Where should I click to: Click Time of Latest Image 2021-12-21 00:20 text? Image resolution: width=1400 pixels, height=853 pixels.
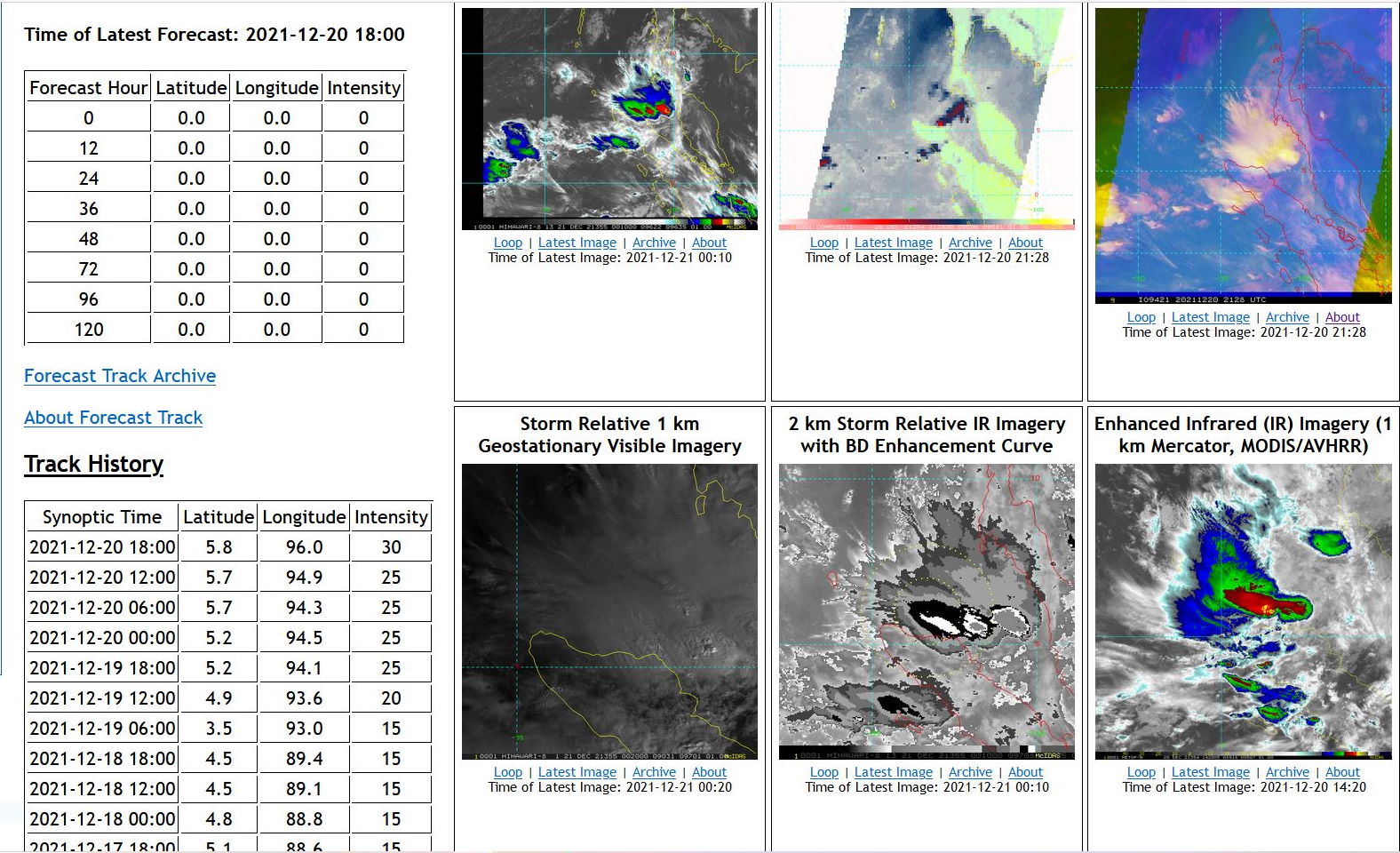pyautogui.click(x=609, y=787)
